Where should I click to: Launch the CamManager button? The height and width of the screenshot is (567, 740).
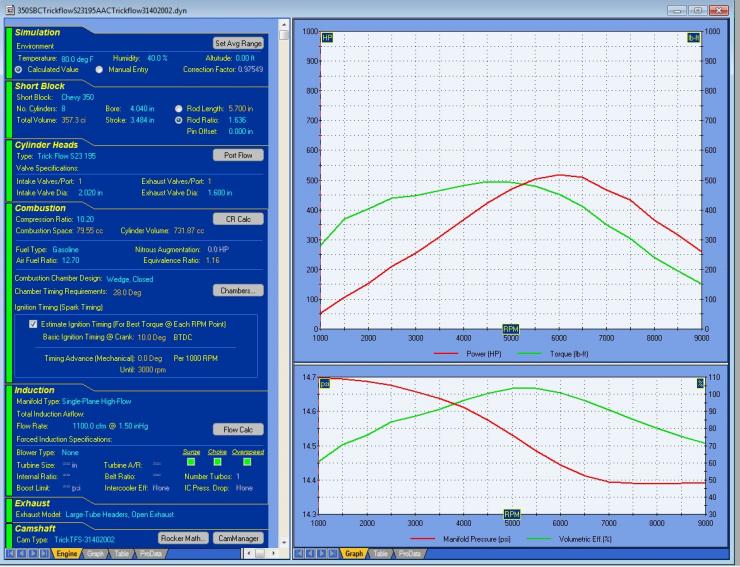tap(238, 538)
